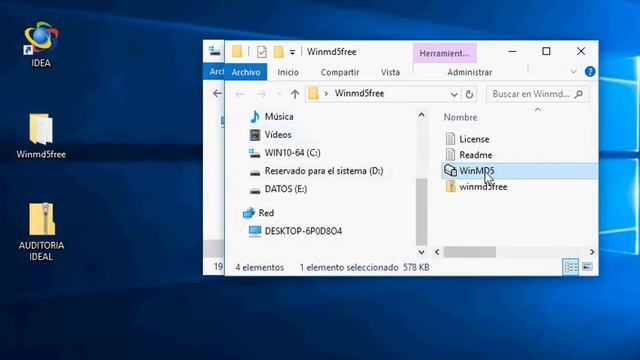Click the New folder quick access icon

pyautogui.click(x=278, y=52)
